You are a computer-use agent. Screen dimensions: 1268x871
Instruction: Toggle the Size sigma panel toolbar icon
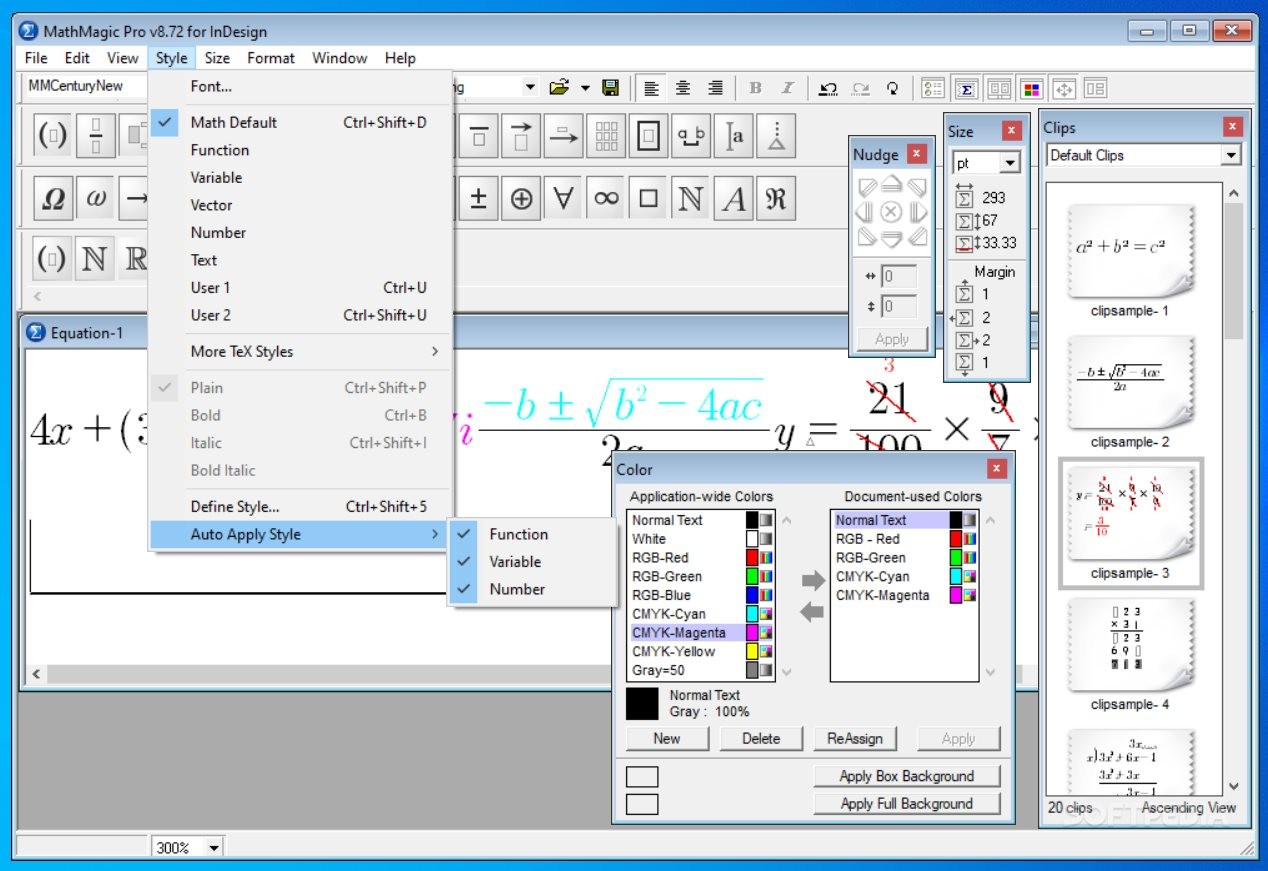coord(966,88)
